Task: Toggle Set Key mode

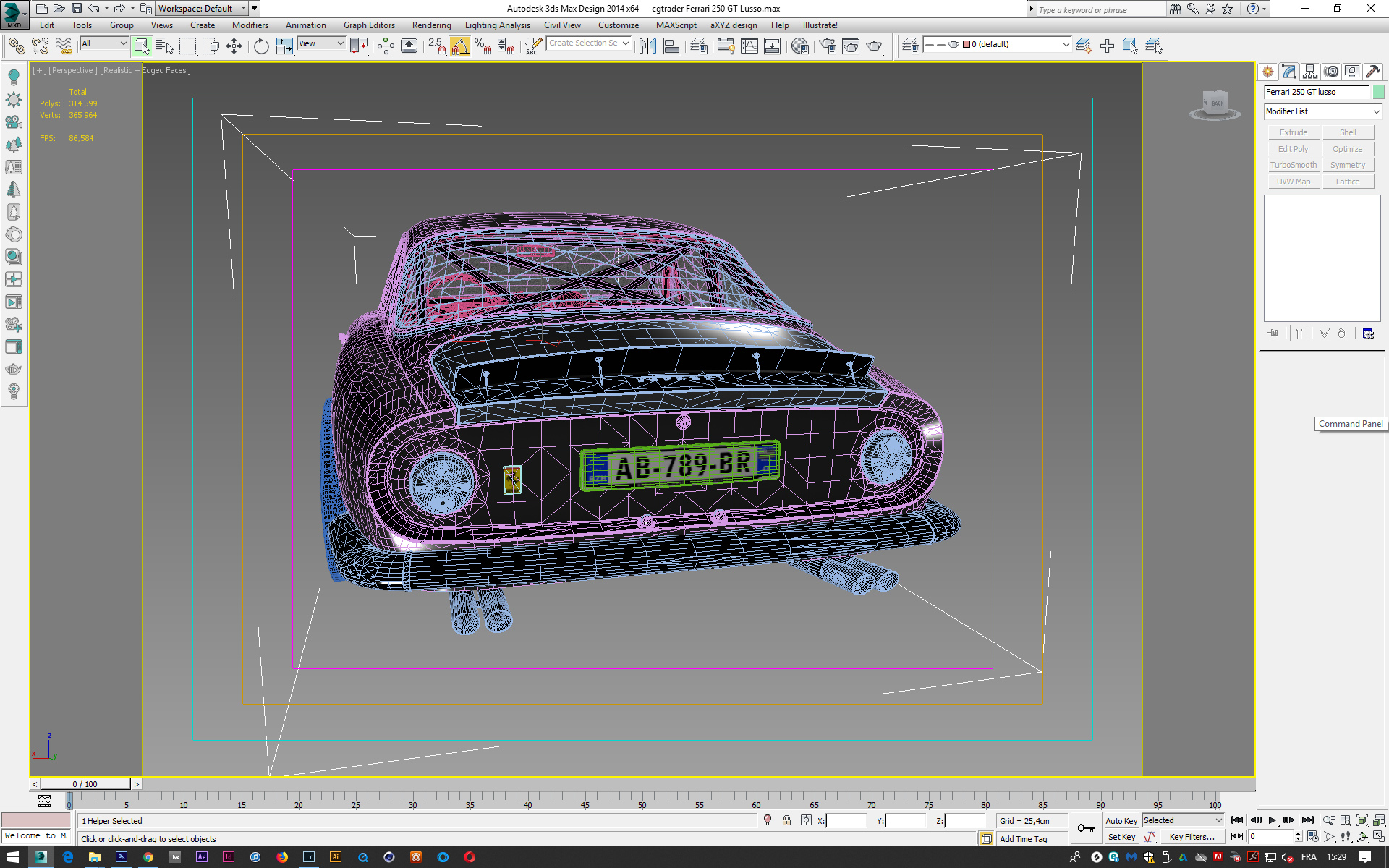Action: 1121,837
